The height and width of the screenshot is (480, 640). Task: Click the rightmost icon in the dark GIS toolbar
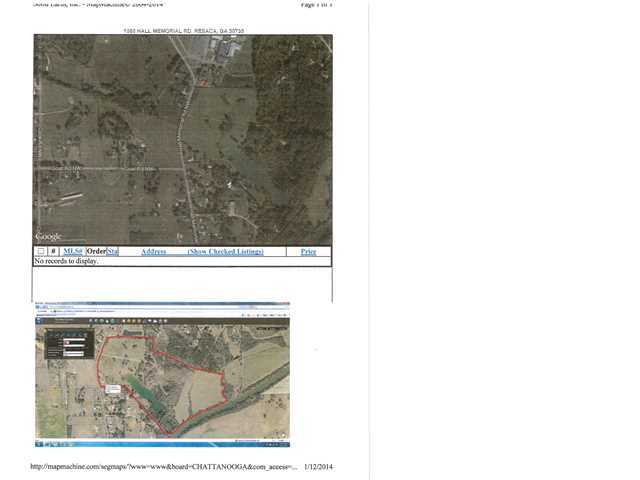[x=165, y=321]
